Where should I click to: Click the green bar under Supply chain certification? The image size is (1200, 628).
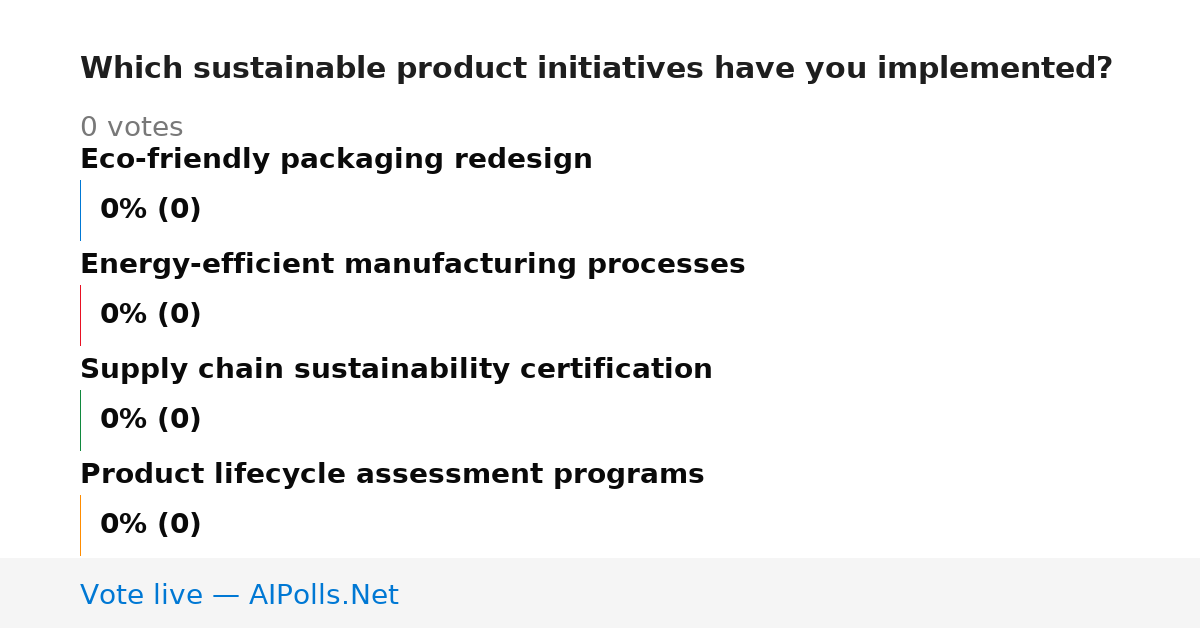pyautogui.click(x=80, y=420)
